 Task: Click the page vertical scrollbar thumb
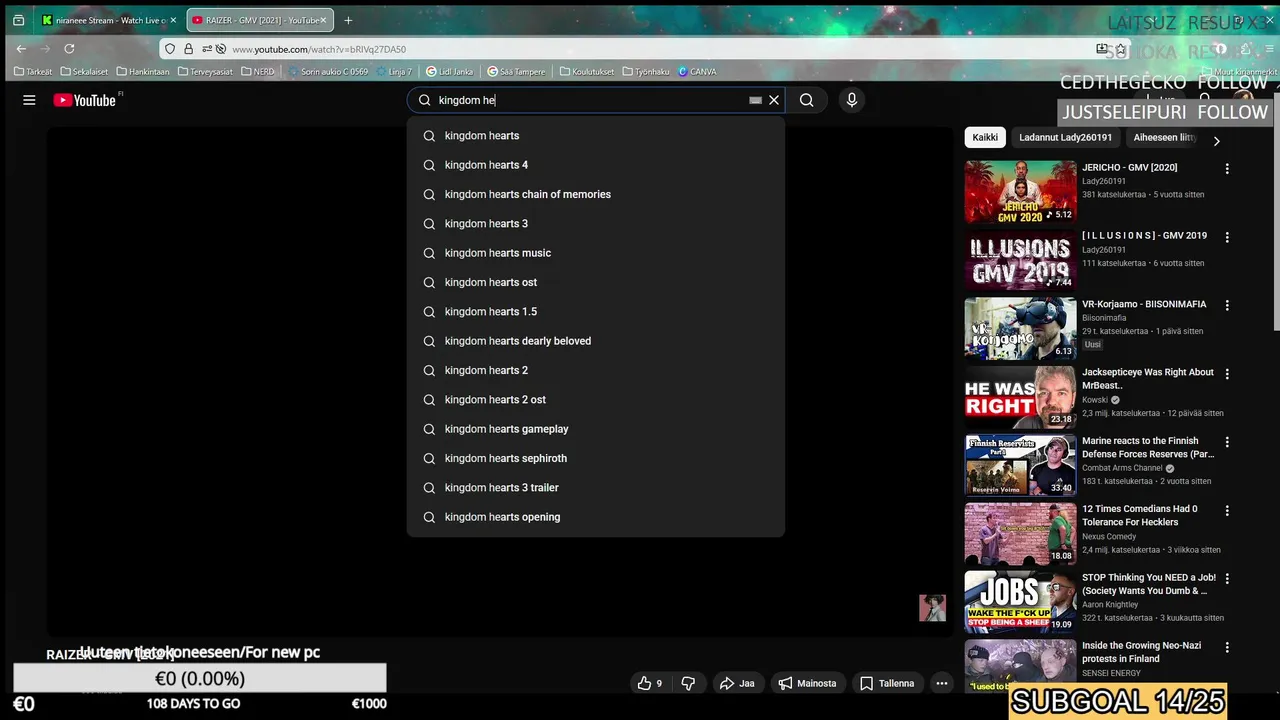point(1275,210)
